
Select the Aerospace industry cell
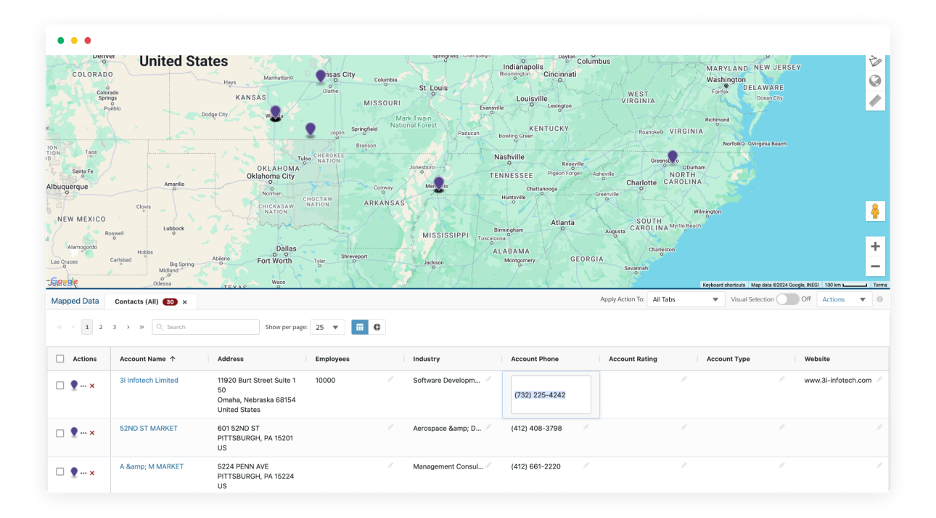[447, 428]
